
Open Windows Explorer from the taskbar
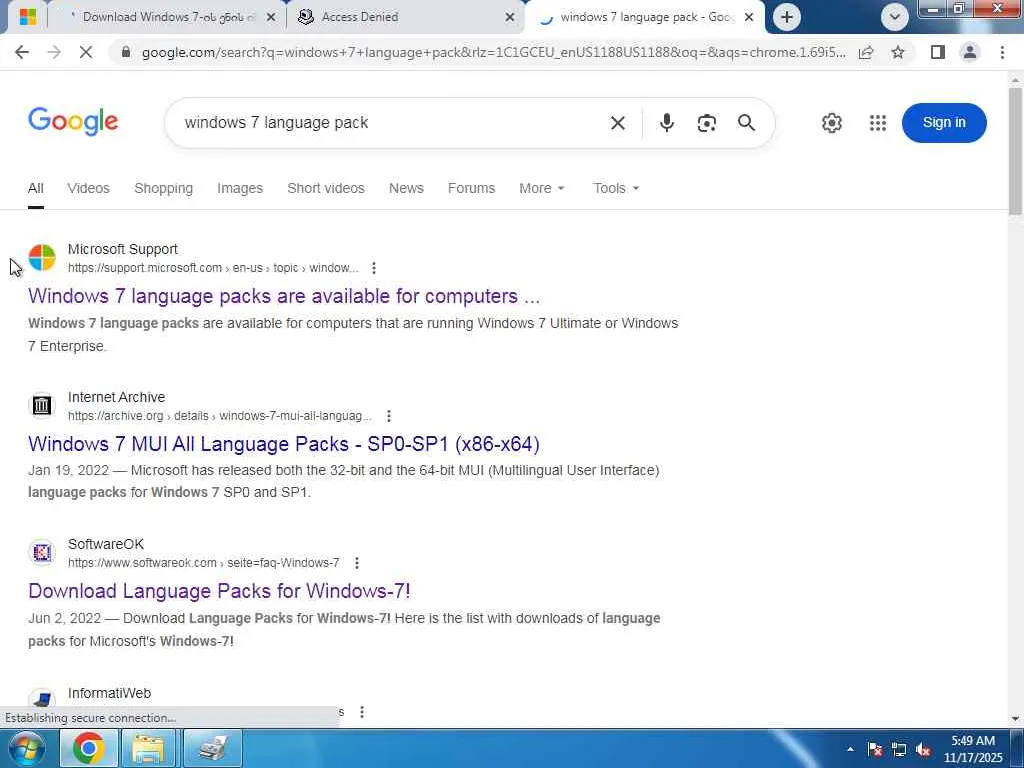149,748
